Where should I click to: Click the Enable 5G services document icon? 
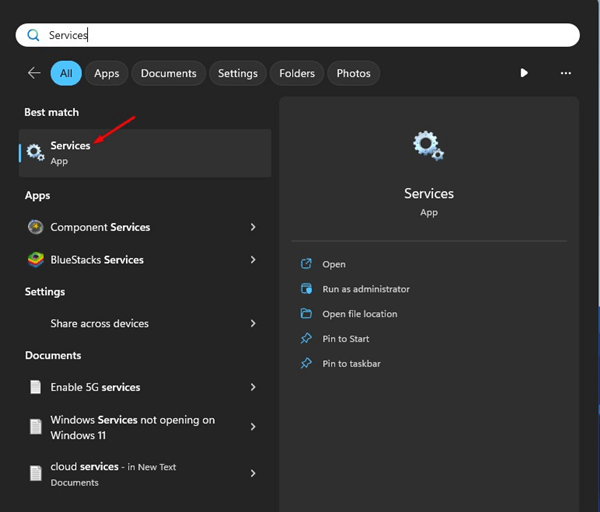[35, 387]
